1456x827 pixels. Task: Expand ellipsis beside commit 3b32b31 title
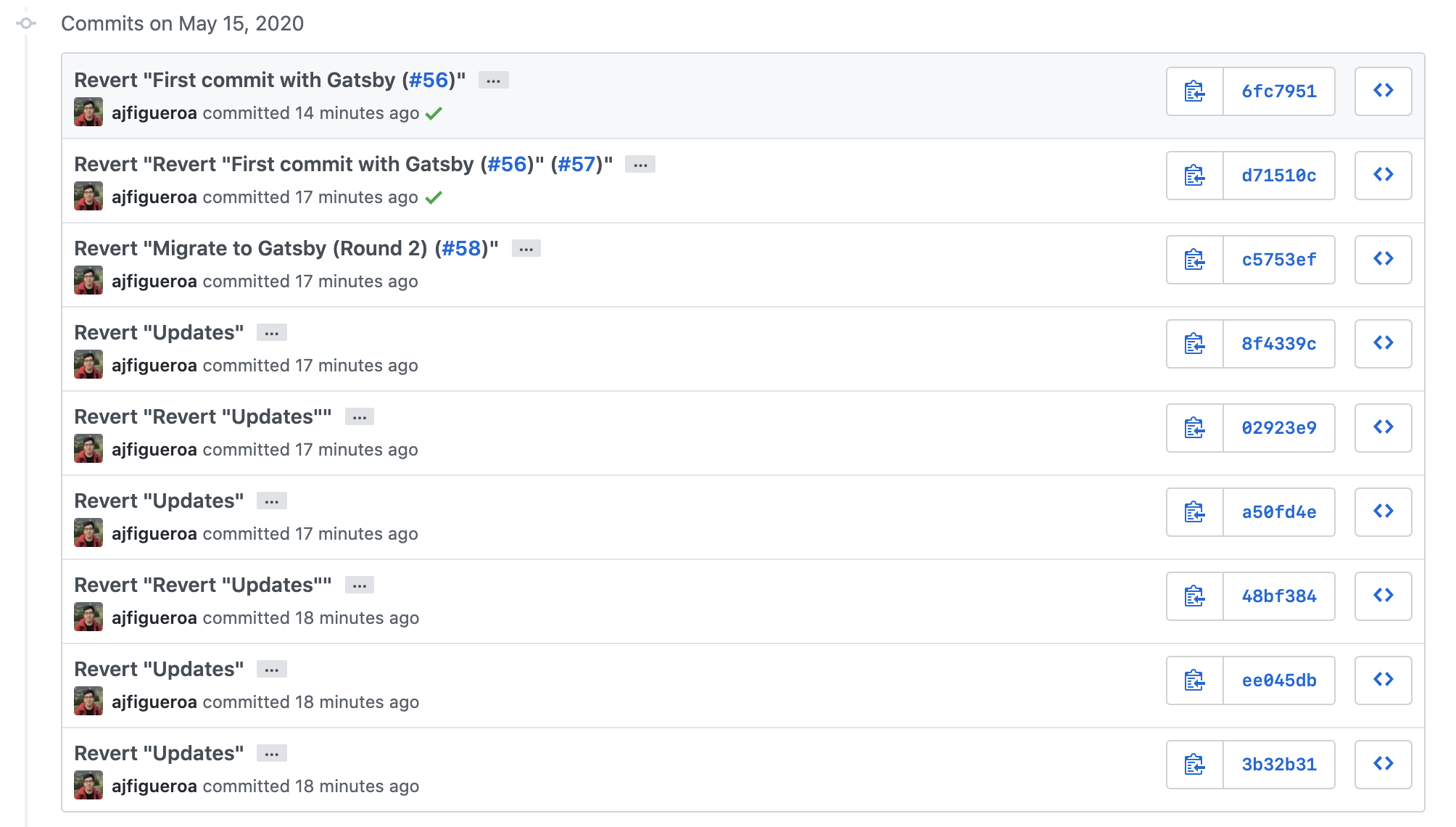click(x=272, y=754)
